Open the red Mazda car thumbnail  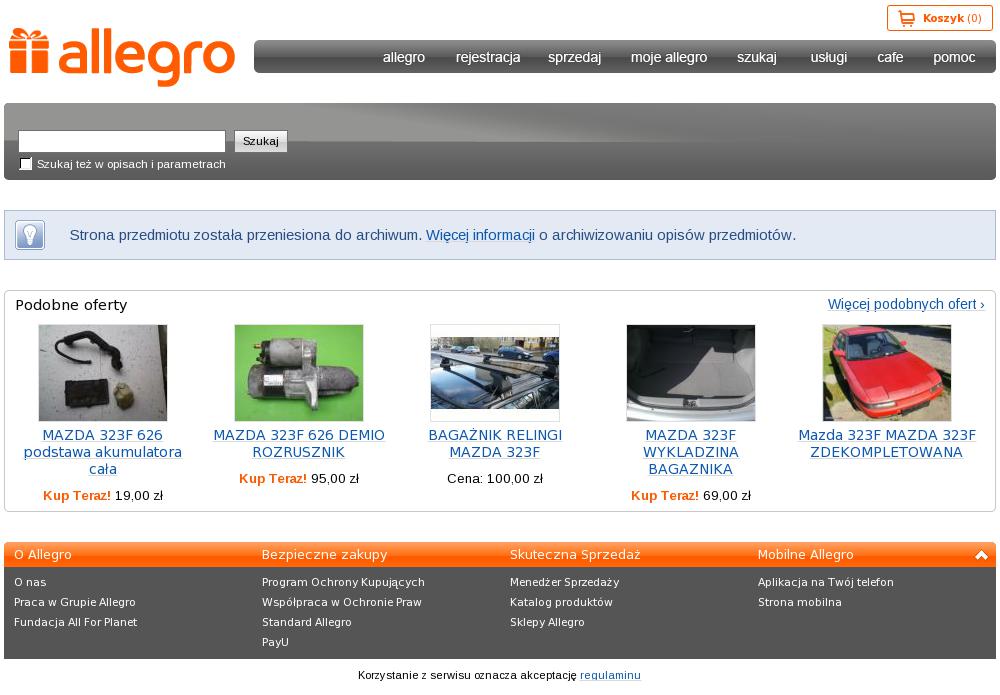pos(886,373)
